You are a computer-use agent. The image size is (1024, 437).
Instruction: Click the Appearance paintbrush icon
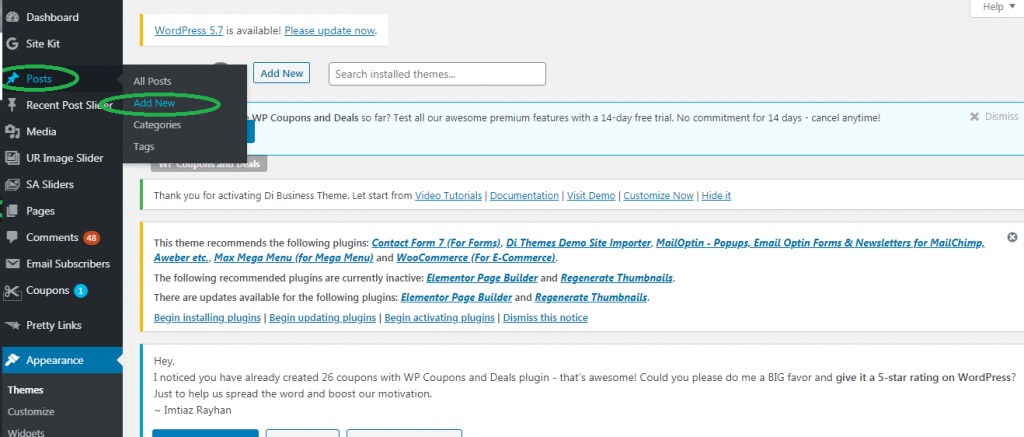click(12, 360)
